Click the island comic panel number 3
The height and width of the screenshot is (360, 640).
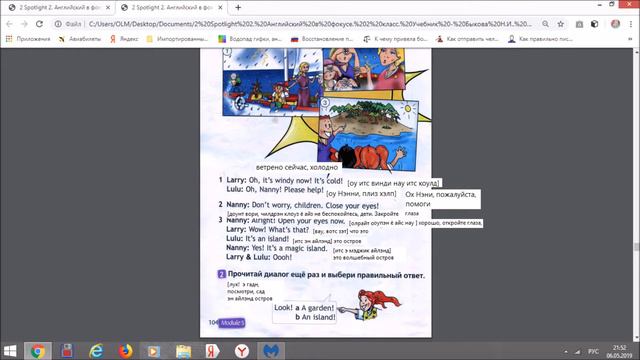(368, 134)
